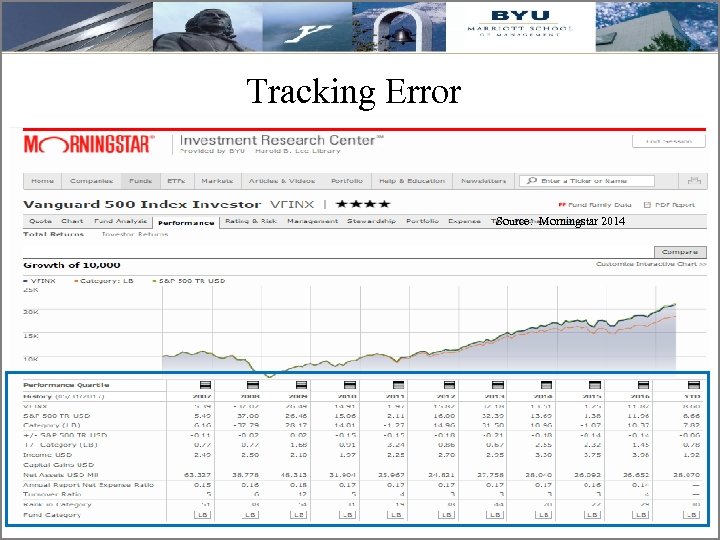Switch to the Chart tab
This screenshot has height=540, width=720.
(72, 221)
